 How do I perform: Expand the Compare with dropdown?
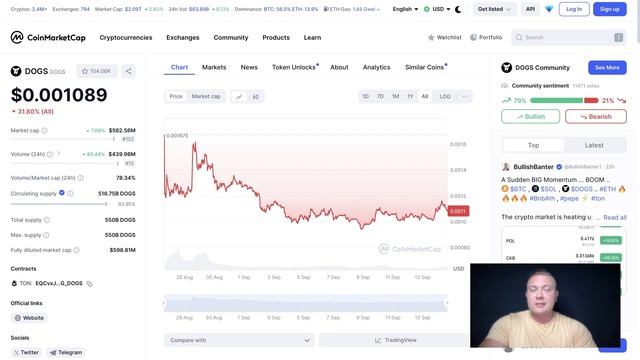pos(240,340)
